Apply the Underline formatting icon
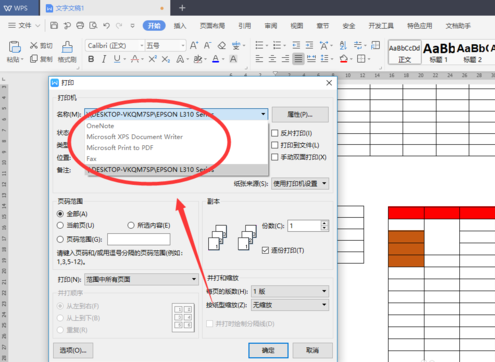Image resolution: width=495 pixels, height=362 pixels. tap(117, 59)
